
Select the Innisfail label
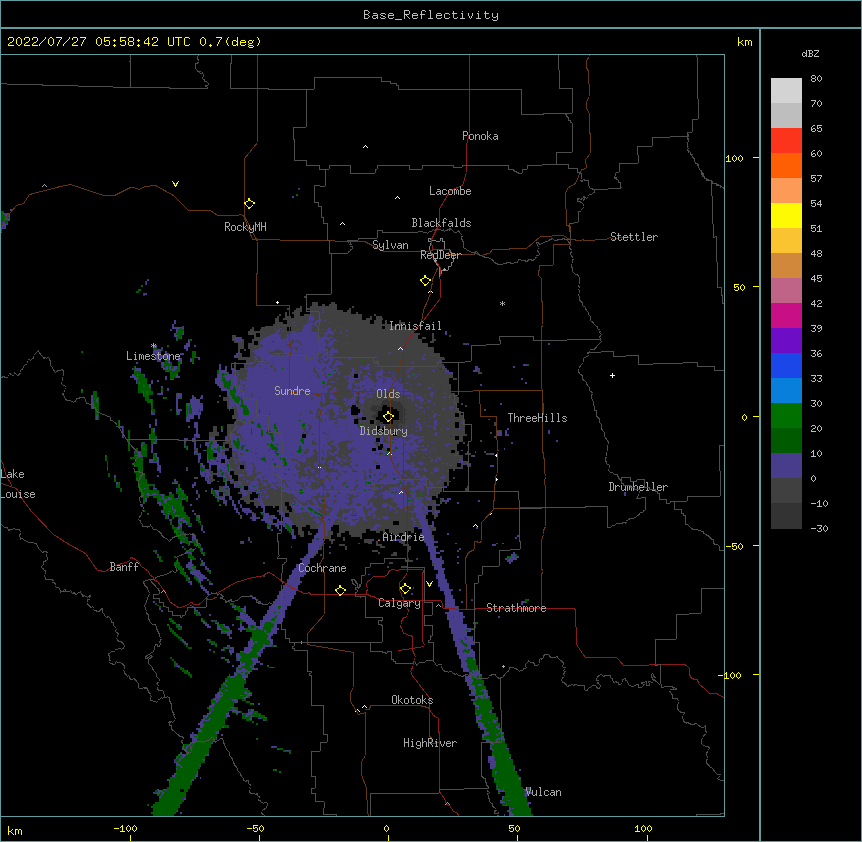coord(415,326)
